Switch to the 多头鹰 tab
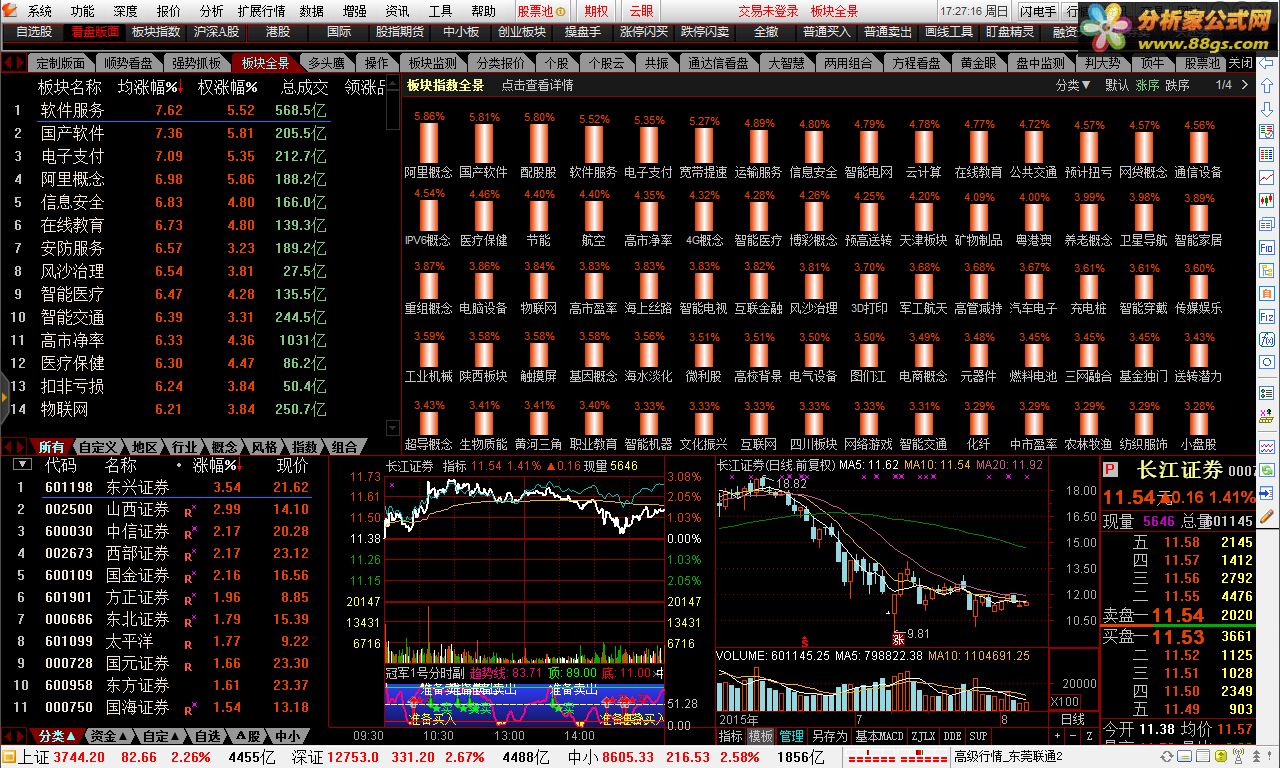This screenshot has height=768, width=1280. 326,63
